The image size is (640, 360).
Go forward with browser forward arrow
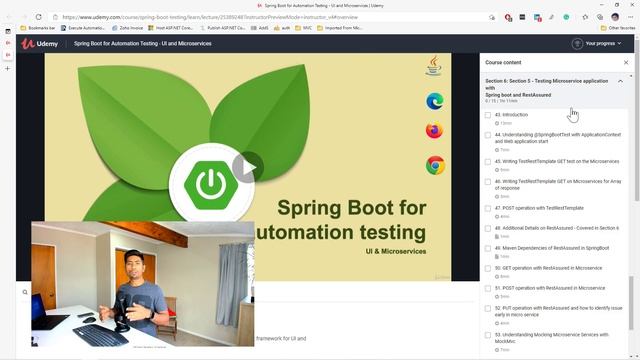click(x=23, y=17)
